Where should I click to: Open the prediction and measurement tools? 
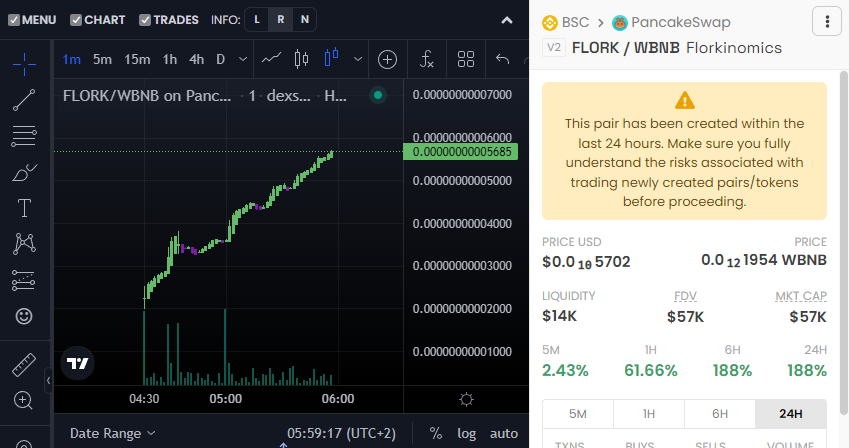tap(24, 280)
